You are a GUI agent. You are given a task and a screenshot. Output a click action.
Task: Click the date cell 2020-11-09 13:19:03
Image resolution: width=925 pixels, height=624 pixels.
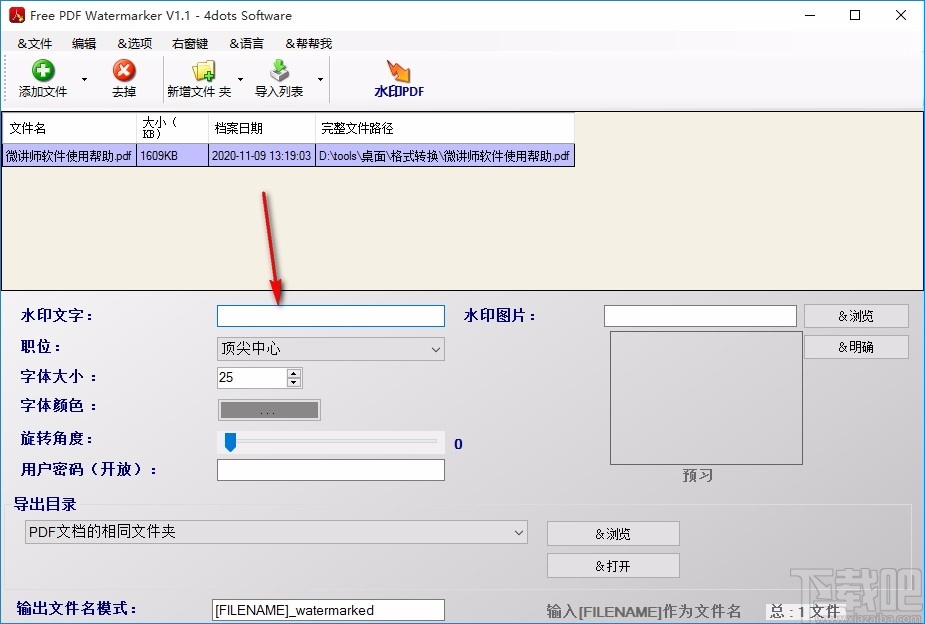point(262,156)
